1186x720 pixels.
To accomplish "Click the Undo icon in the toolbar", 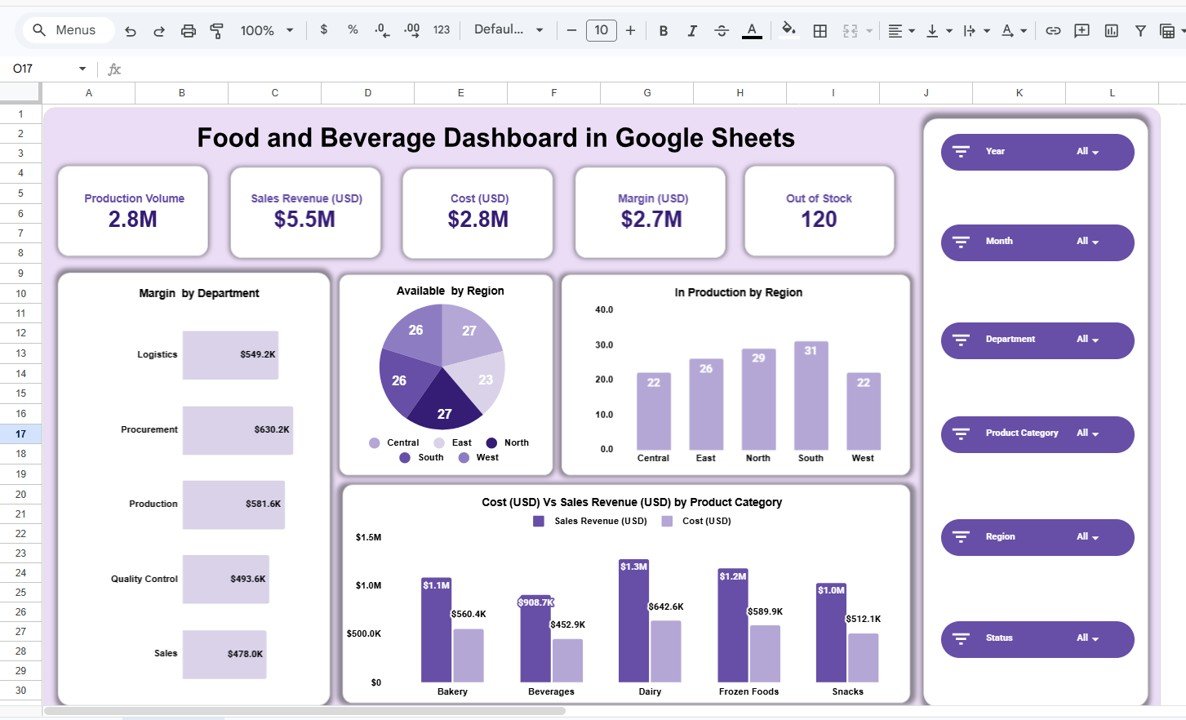I will pos(130,30).
